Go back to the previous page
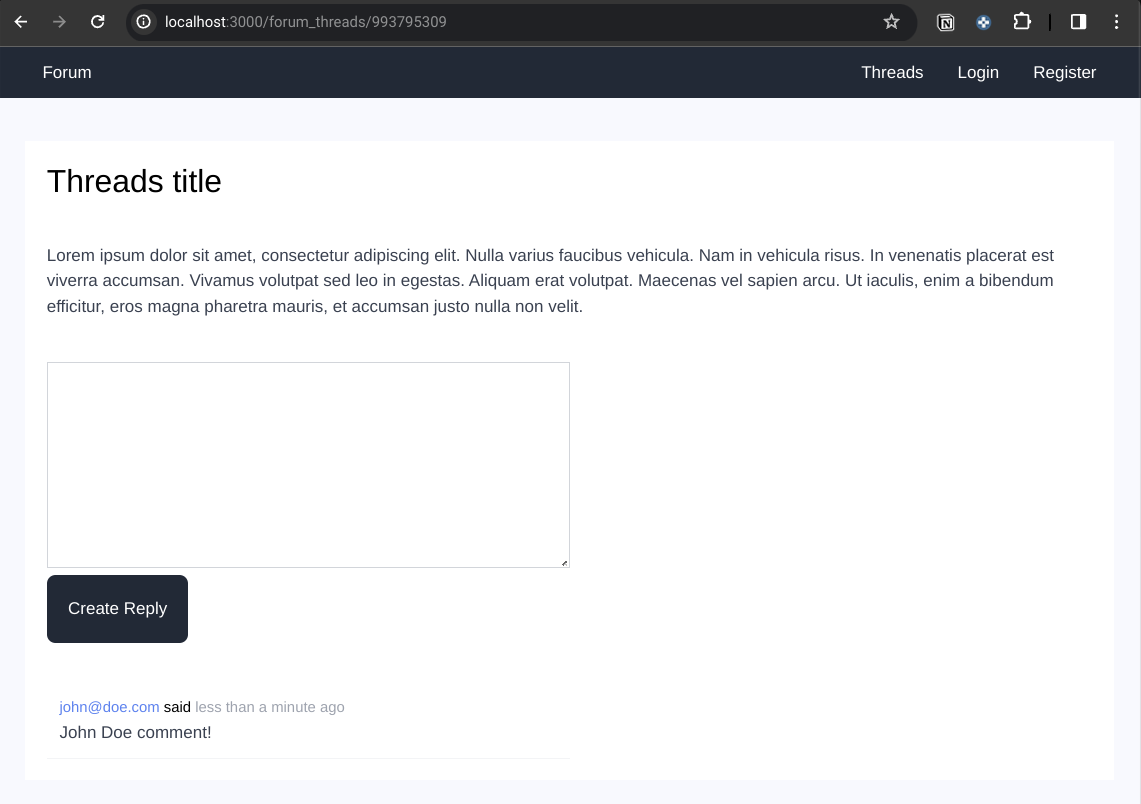Image resolution: width=1141 pixels, height=804 pixels. pyautogui.click(x=21, y=22)
